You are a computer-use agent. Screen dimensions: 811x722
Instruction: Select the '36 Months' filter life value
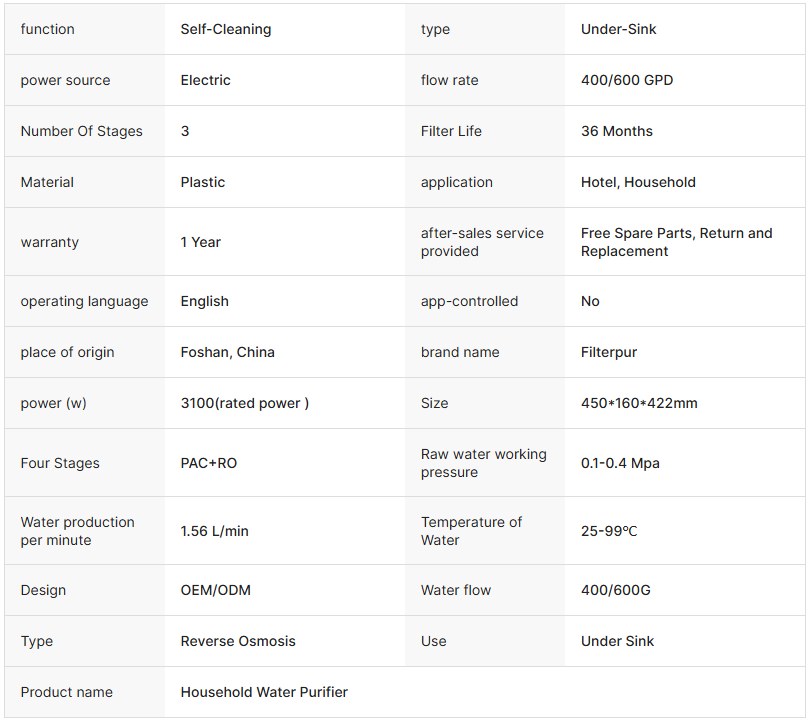(x=616, y=131)
